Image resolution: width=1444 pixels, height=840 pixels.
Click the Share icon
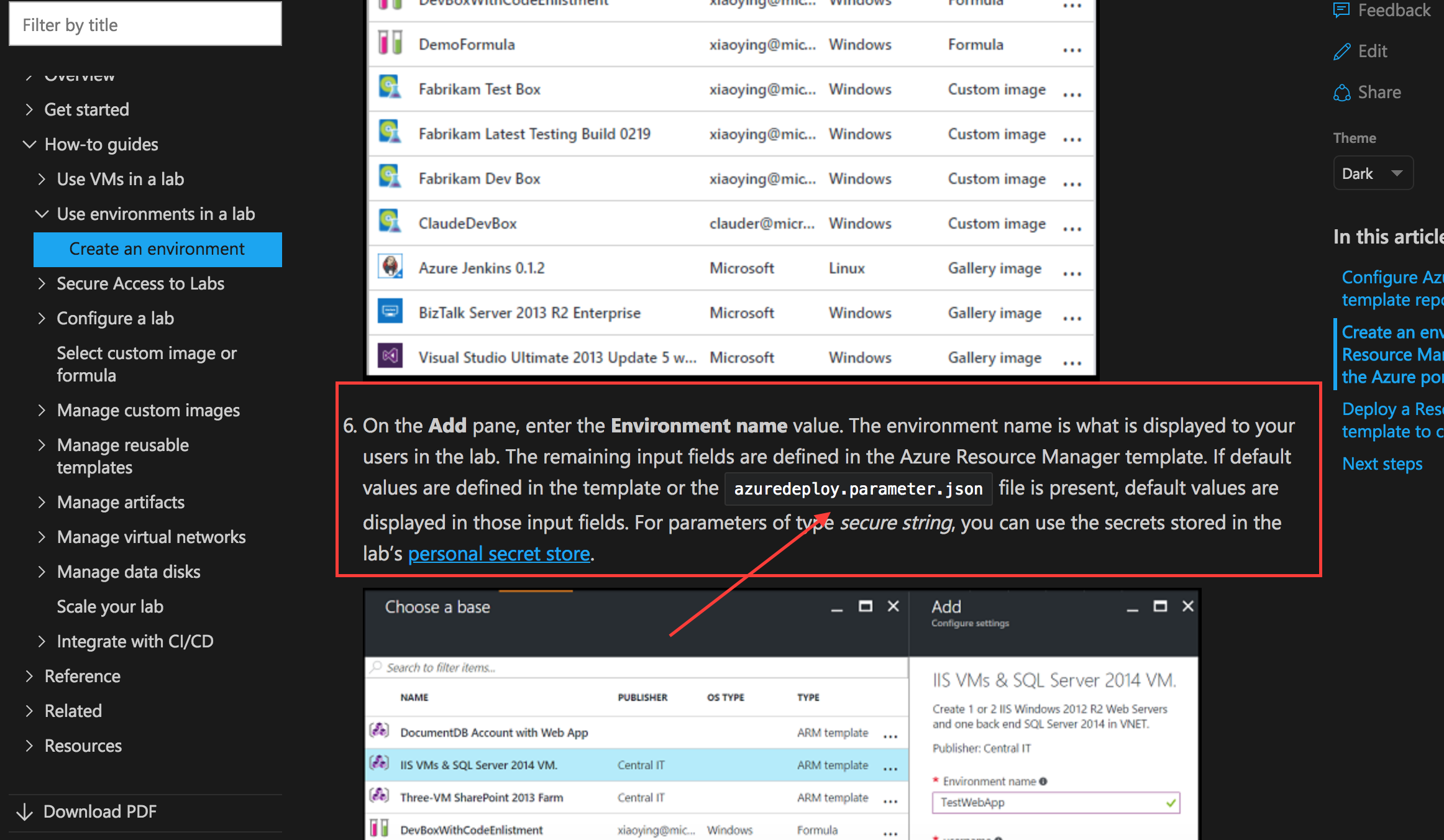click(1341, 93)
